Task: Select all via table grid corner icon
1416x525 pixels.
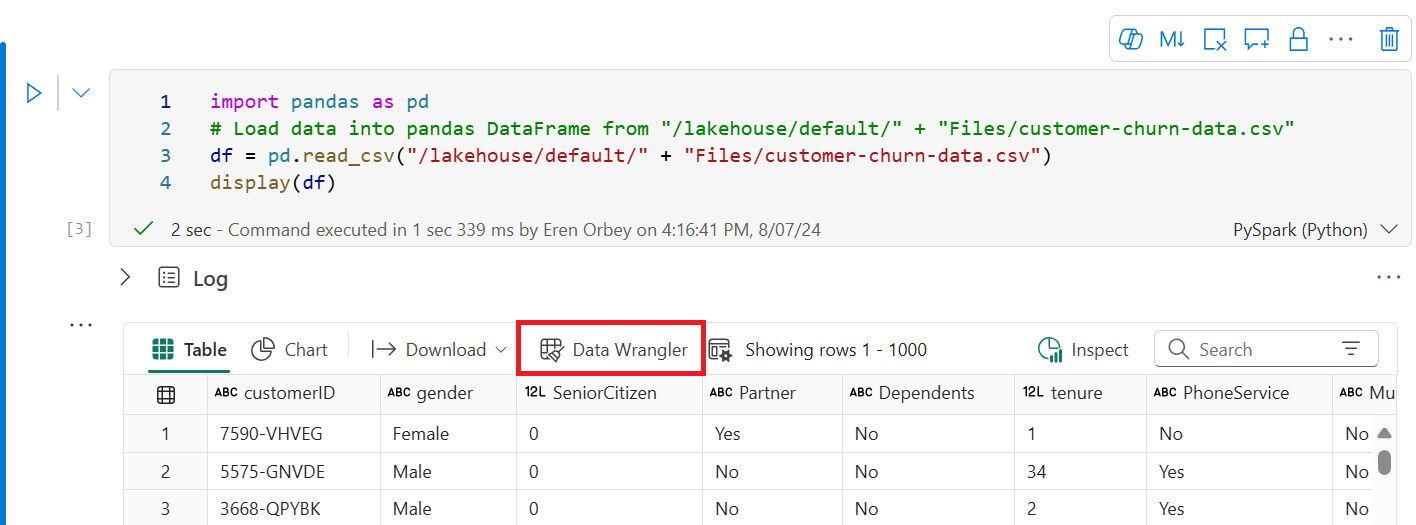Action: (166, 394)
